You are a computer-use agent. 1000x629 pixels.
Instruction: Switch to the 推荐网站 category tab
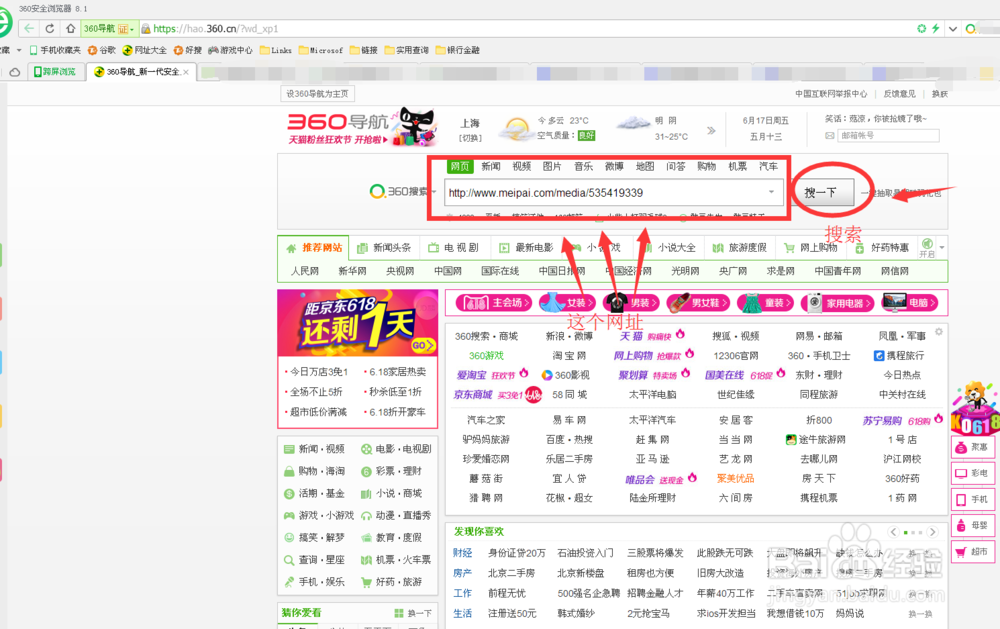[314, 248]
